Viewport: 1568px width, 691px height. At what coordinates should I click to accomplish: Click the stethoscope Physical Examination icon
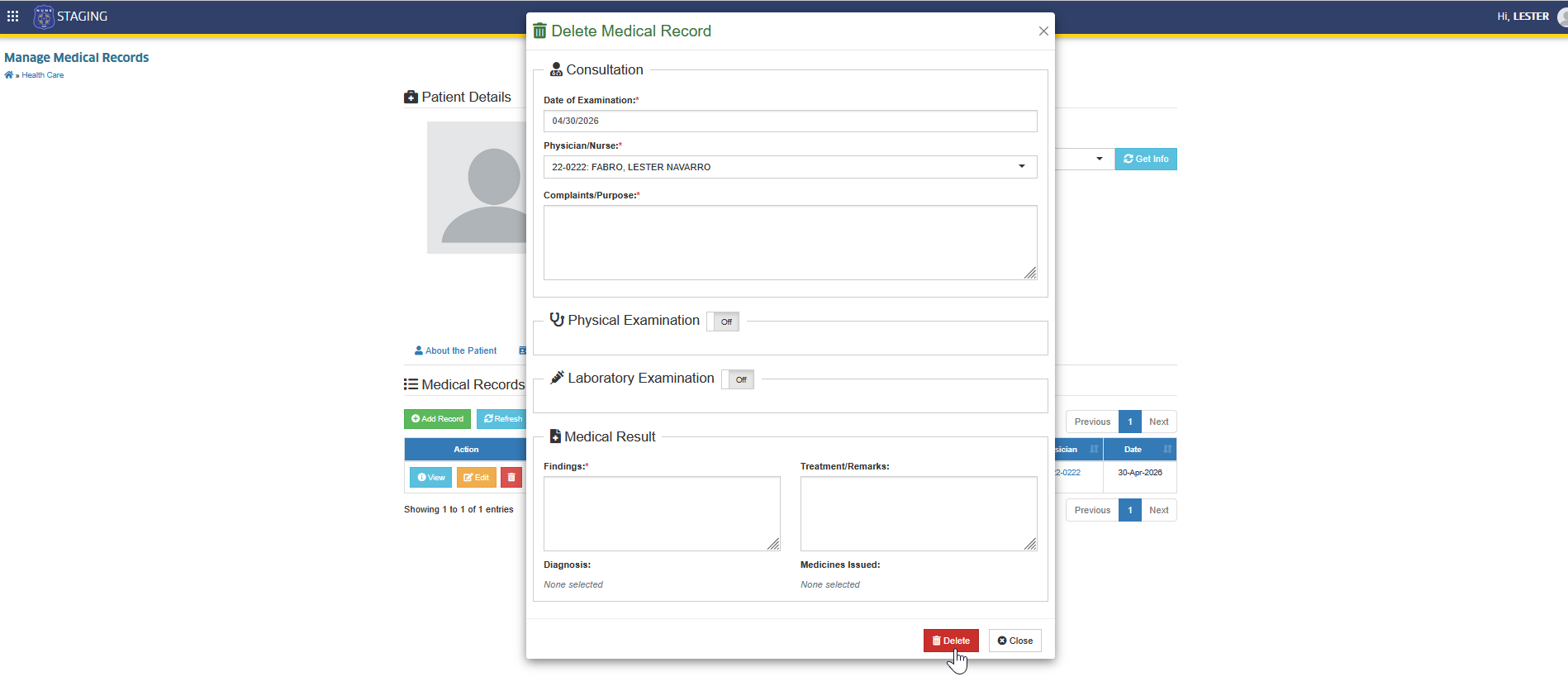click(557, 319)
